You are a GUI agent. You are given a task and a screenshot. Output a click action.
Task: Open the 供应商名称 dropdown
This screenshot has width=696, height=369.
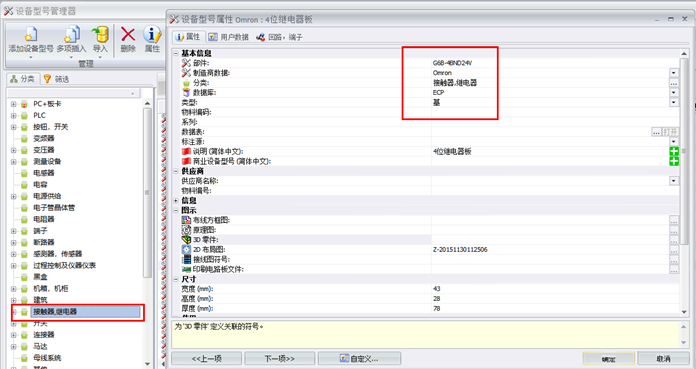[x=674, y=181]
